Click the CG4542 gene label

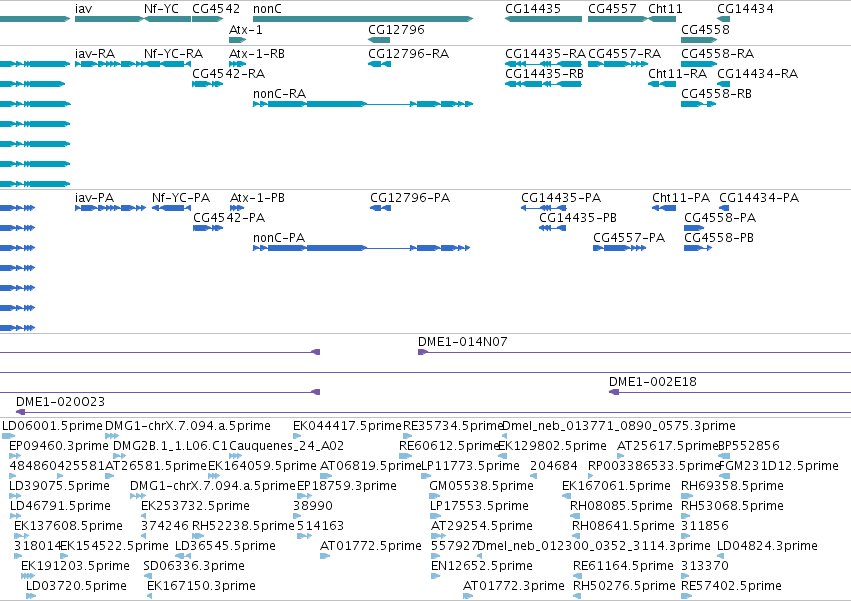click(216, 9)
